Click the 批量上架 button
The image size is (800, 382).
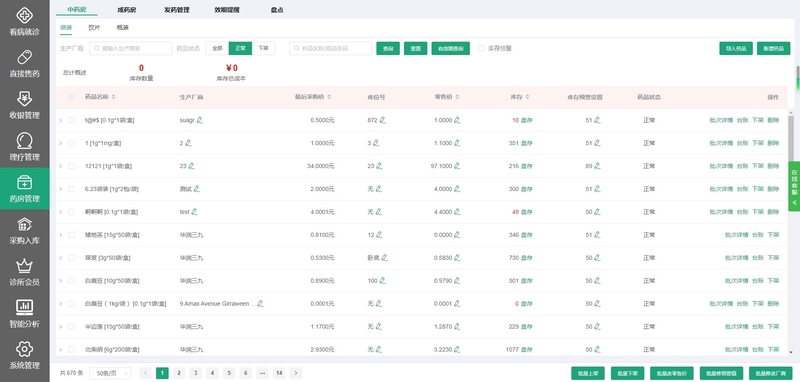point(588,373)
